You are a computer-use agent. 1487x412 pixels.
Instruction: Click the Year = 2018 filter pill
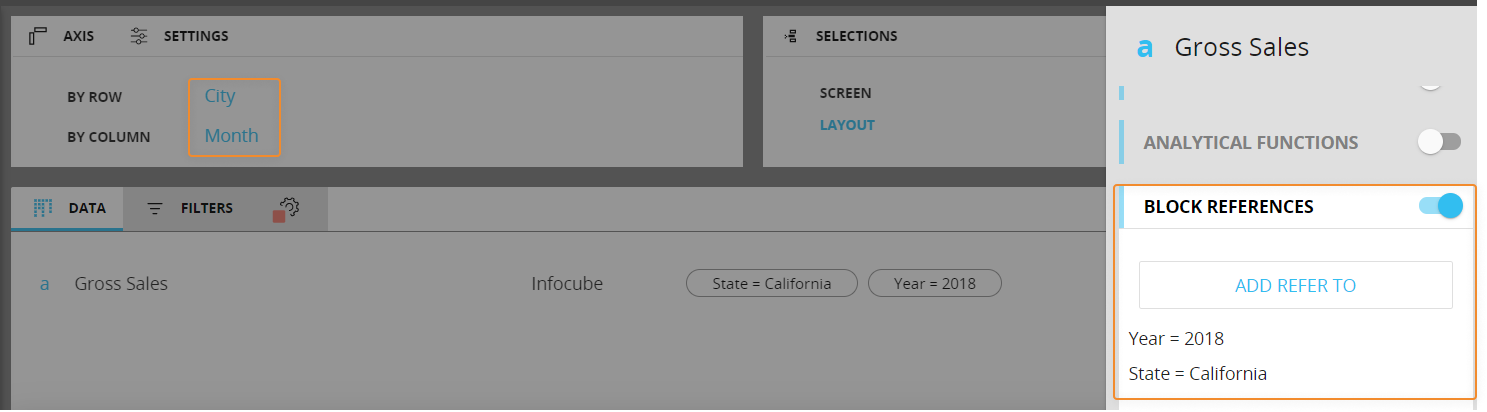[x=934, y=284]
